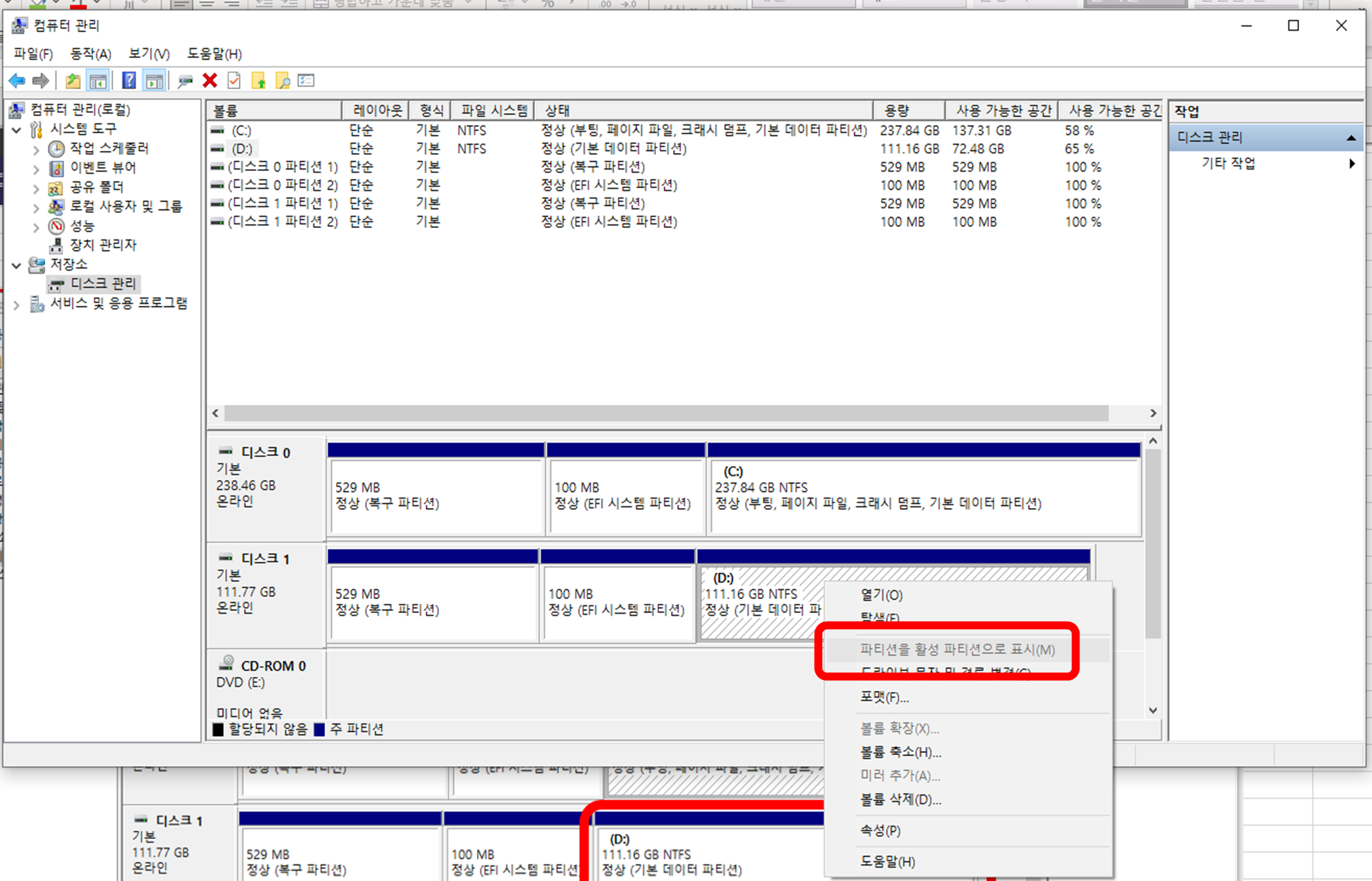The image size is (1372, 881).
Task: Click the up one level folder icon
Action: pyautogui.click(x=72, y=81)
